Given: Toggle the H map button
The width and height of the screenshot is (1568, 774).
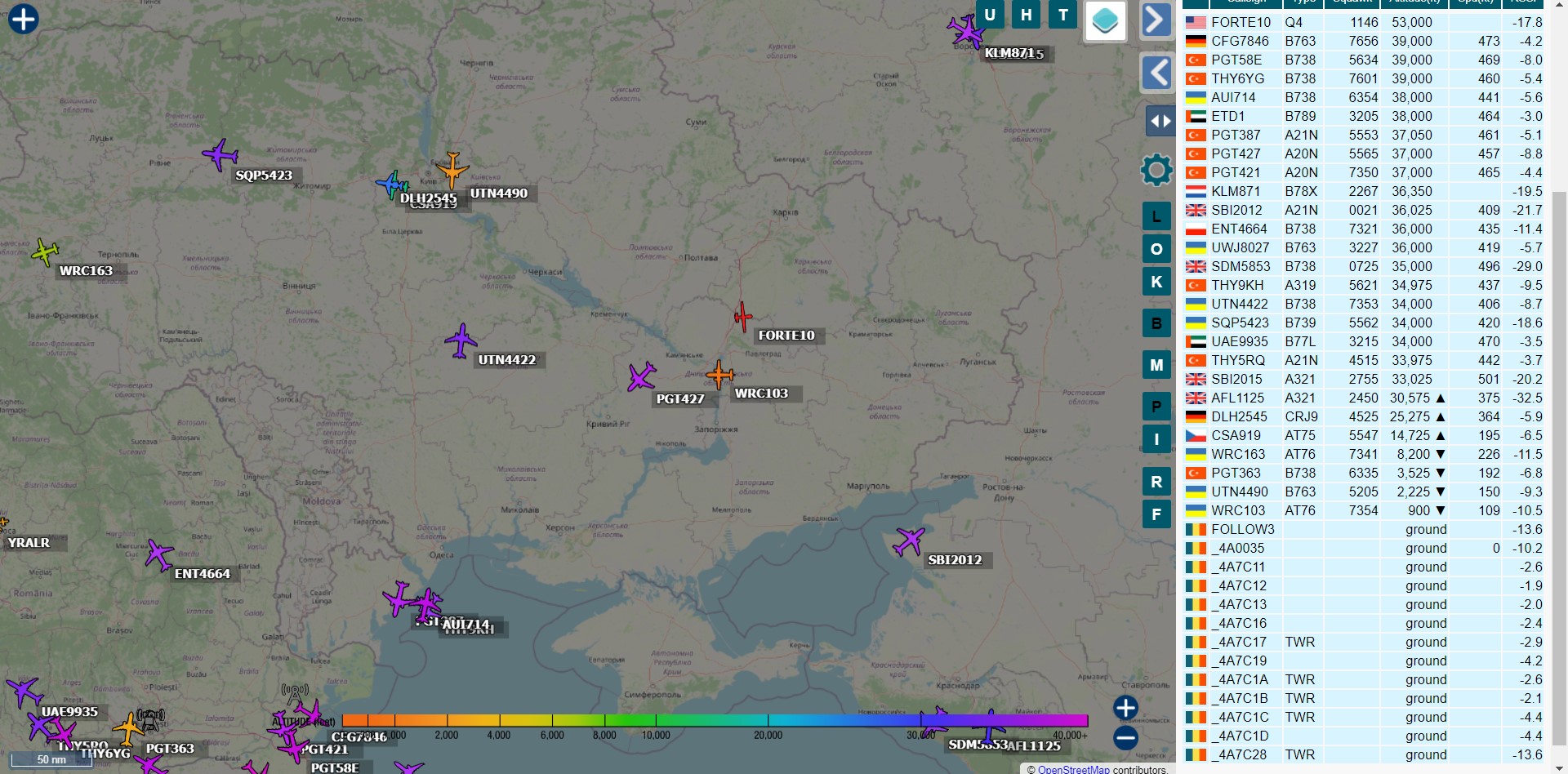Looking at the screenshot, I should tap(1027, 15).
